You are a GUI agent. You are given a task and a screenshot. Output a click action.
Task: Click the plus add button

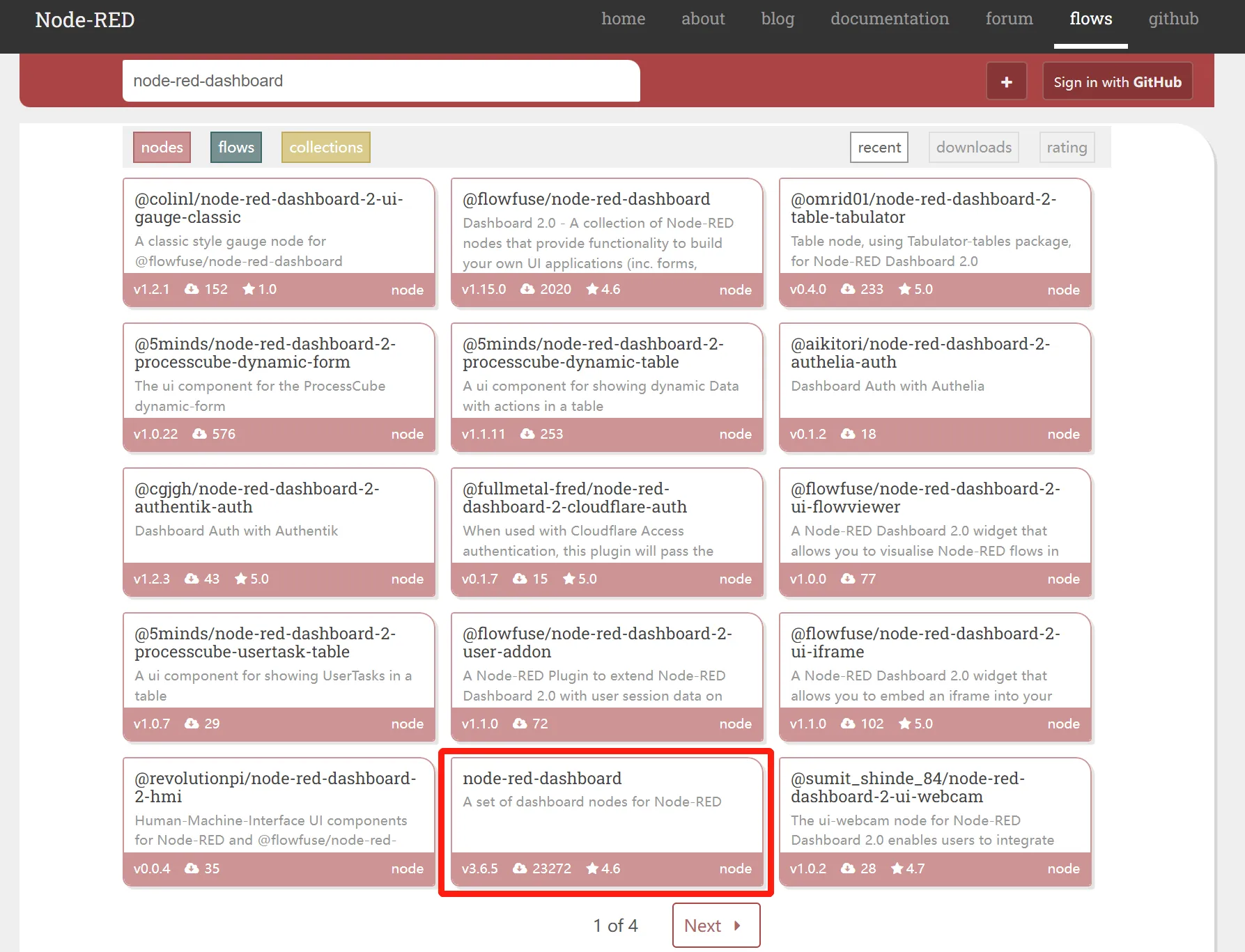point(1006,81)
